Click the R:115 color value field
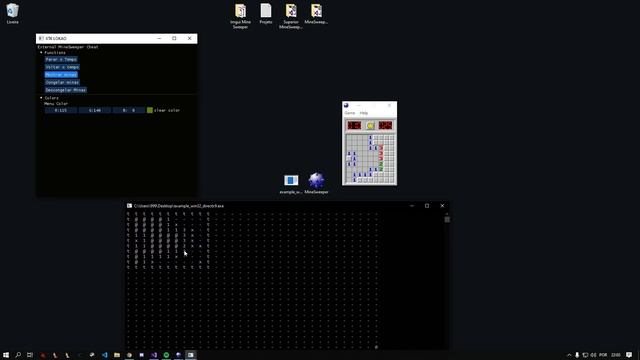640x360 pixels. tap(61, 110)
